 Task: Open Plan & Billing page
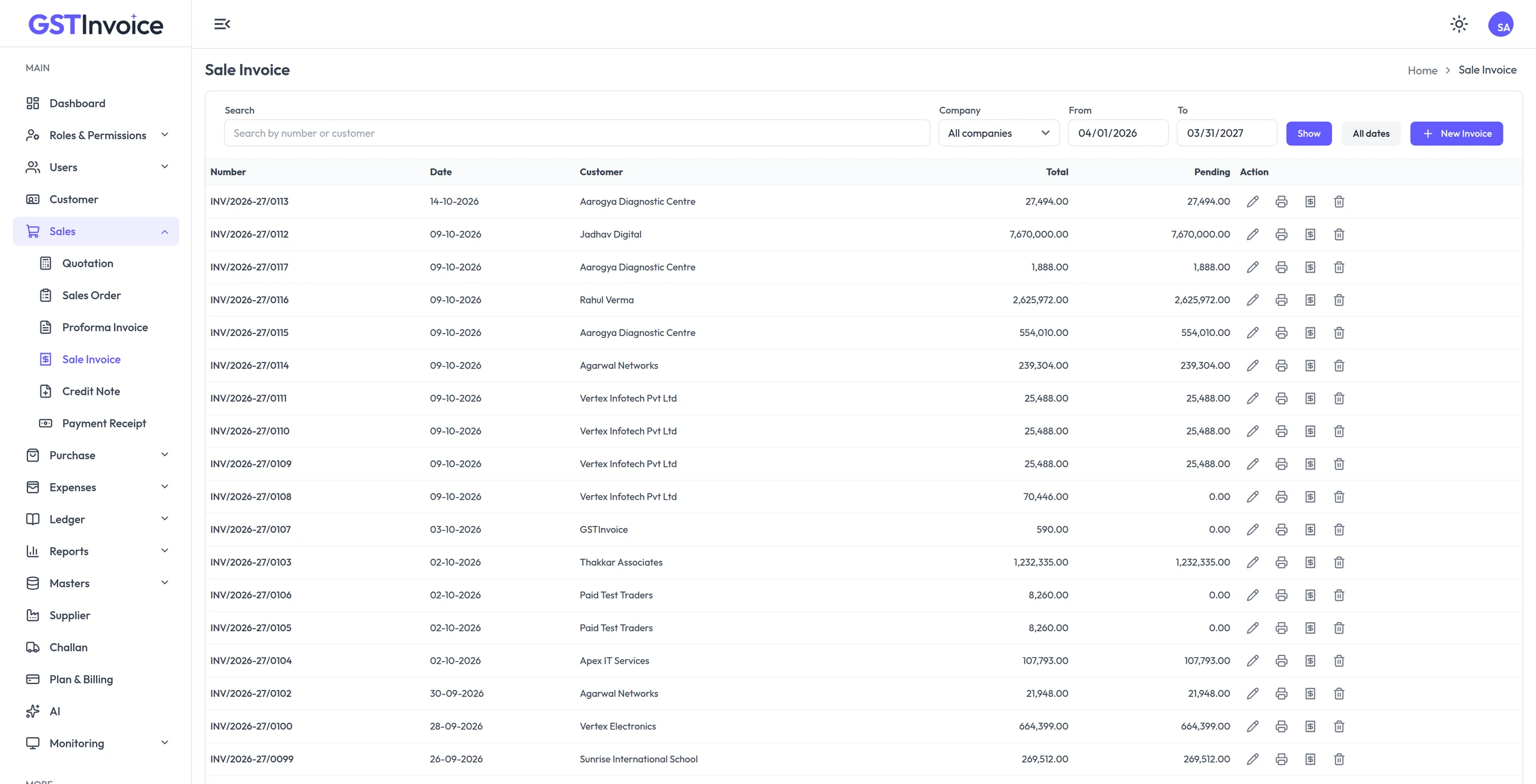96,679
